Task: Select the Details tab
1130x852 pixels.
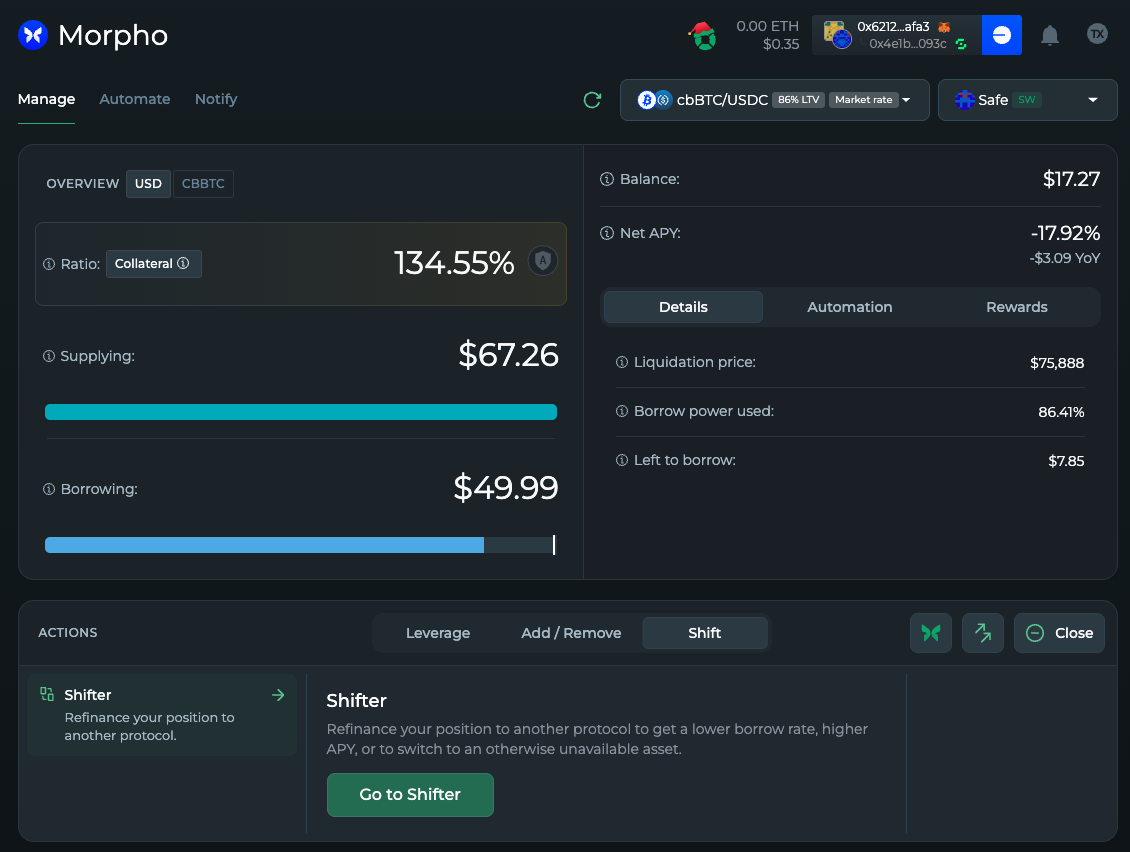Action: click(683, 307)
